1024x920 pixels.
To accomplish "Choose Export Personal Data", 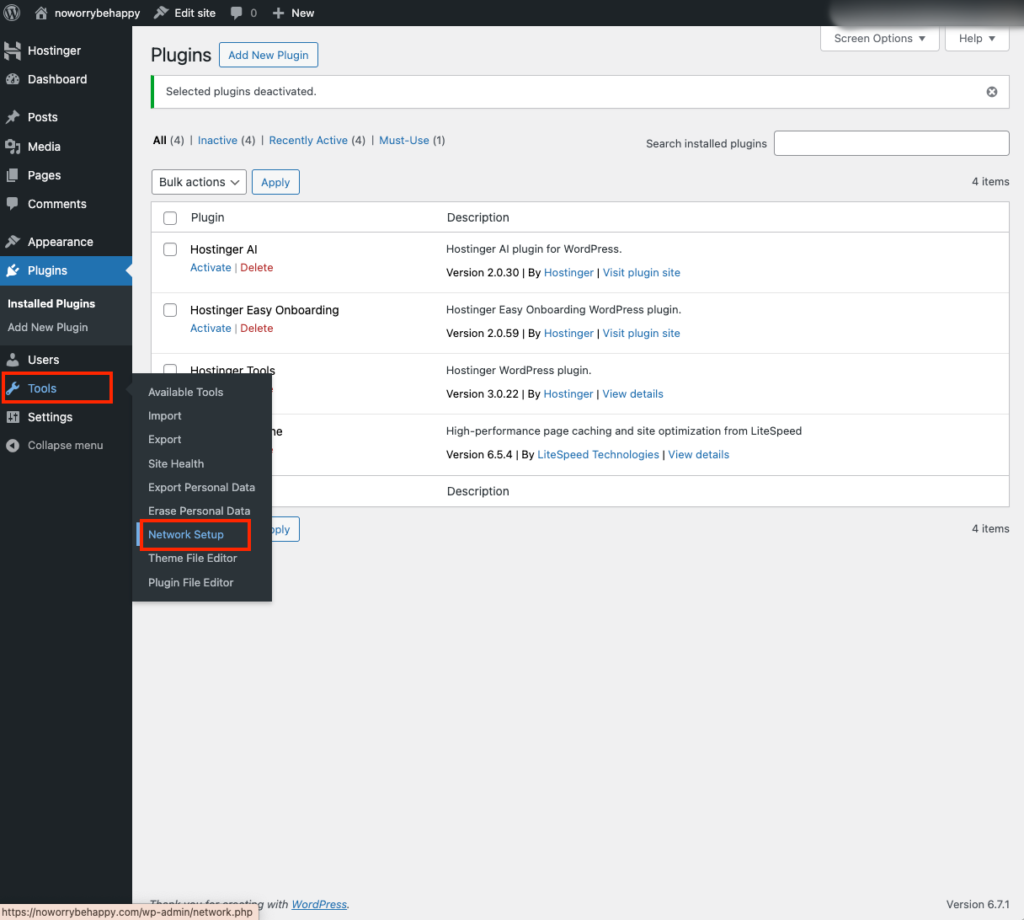I will pos(201,487).
